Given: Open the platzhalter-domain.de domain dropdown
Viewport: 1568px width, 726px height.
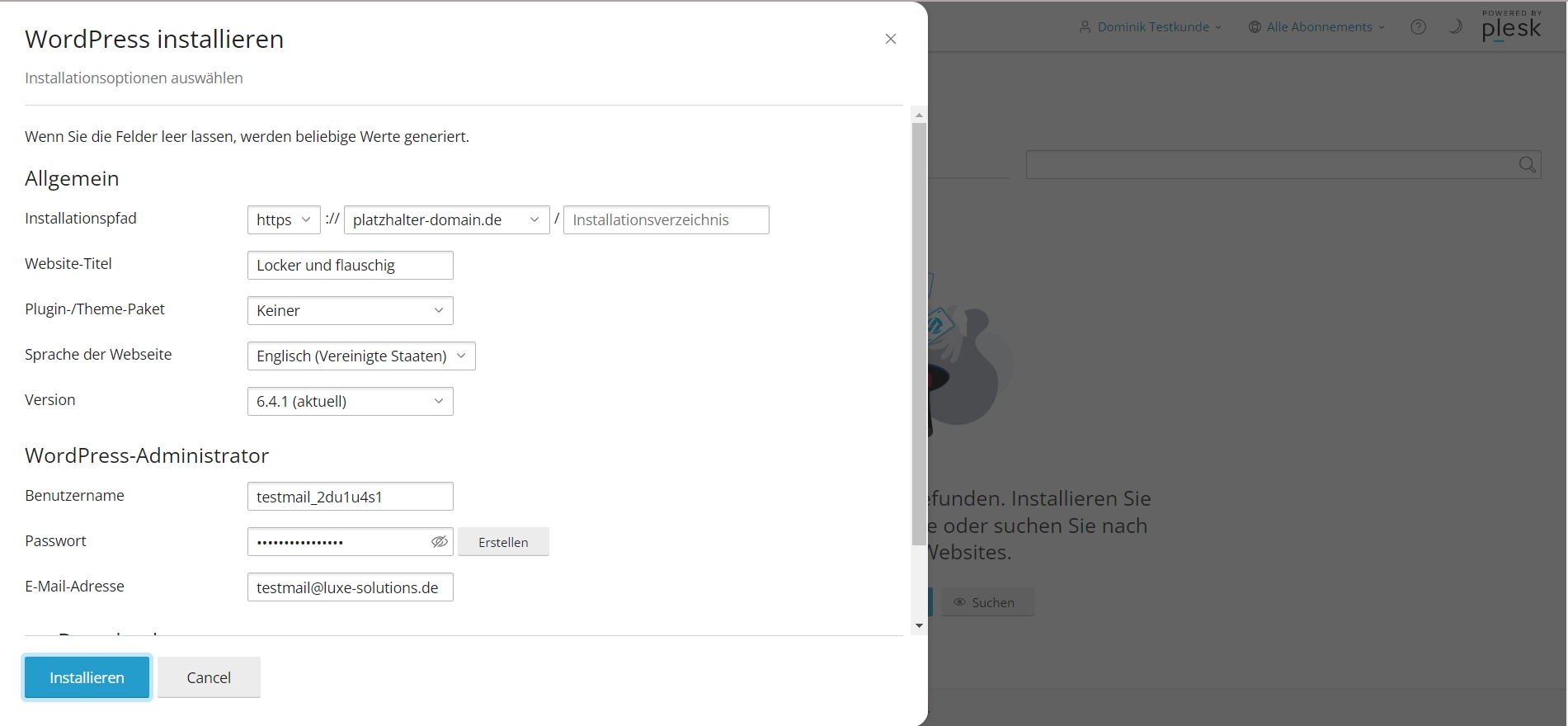Looking at the screenshot, I should point(446,220).
